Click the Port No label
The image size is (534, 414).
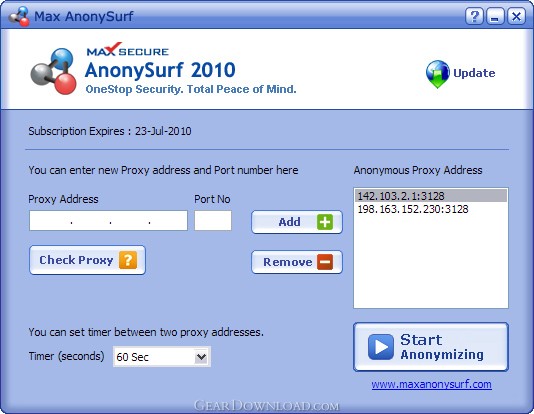click(212, 199)
